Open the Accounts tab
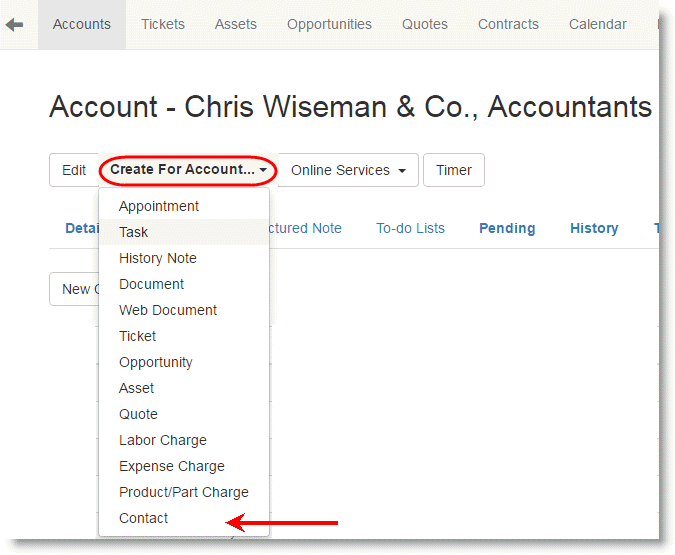Viewport: 675px width, 555px height. 82,25
